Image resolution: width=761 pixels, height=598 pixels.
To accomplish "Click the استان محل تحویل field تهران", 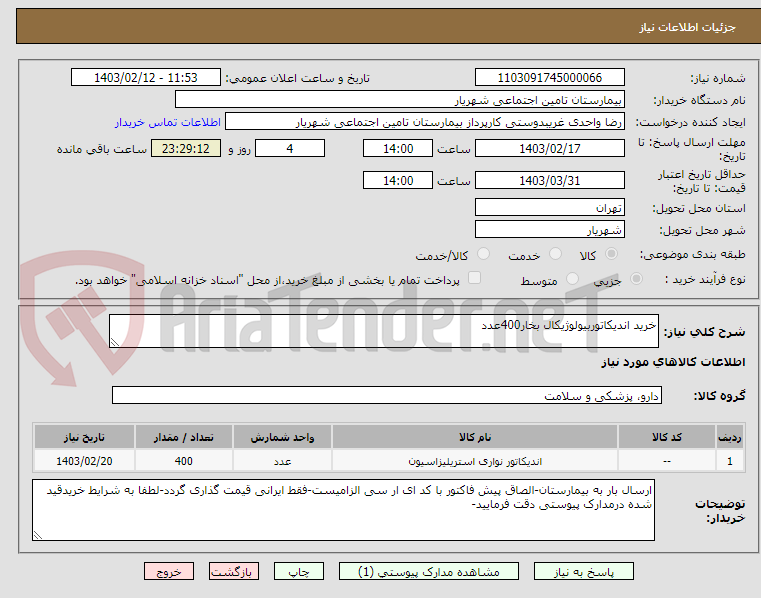I will 549,207.
